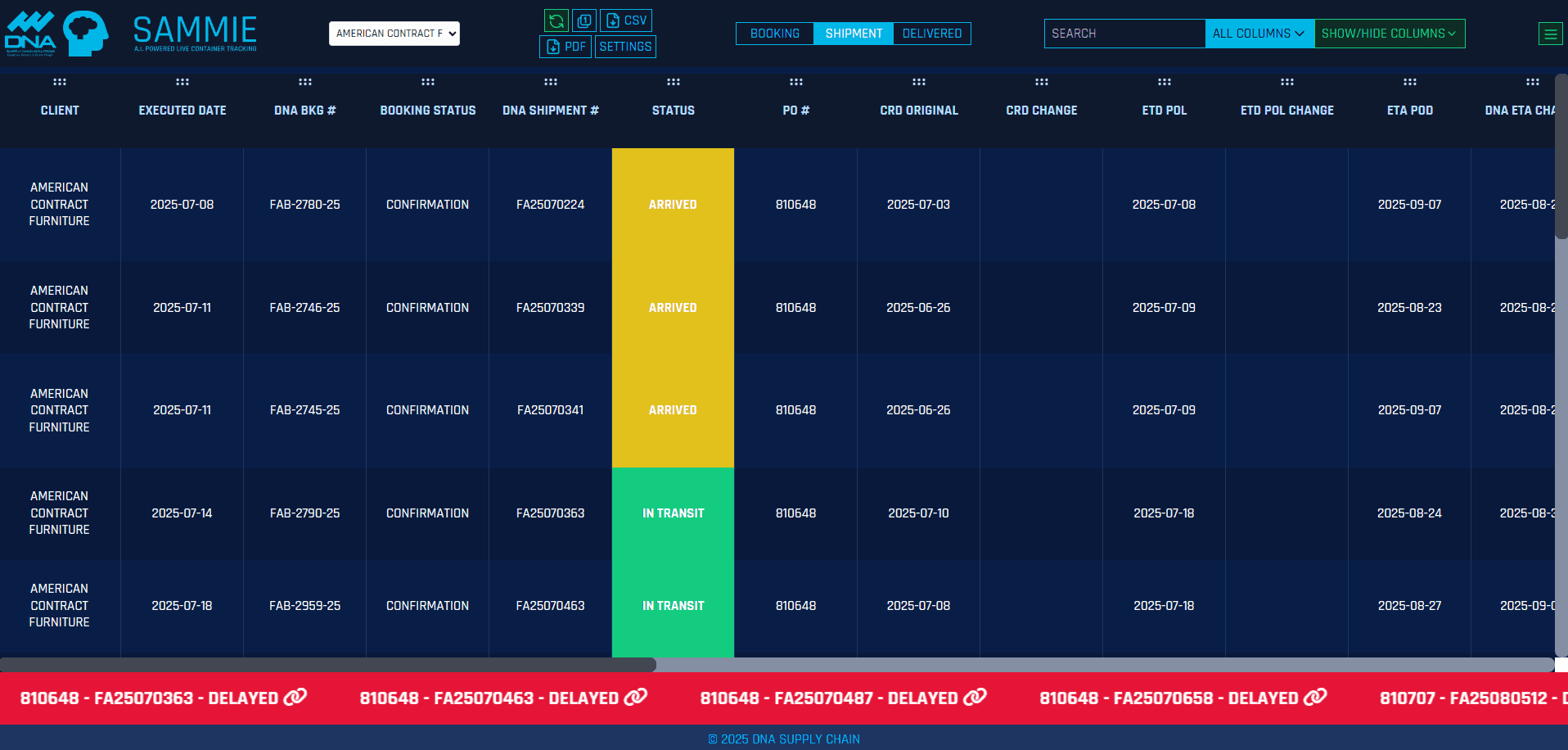Click ETD POL date 2025-07-08
Screen dimensions: 1568x750
tap(1165, 205)
